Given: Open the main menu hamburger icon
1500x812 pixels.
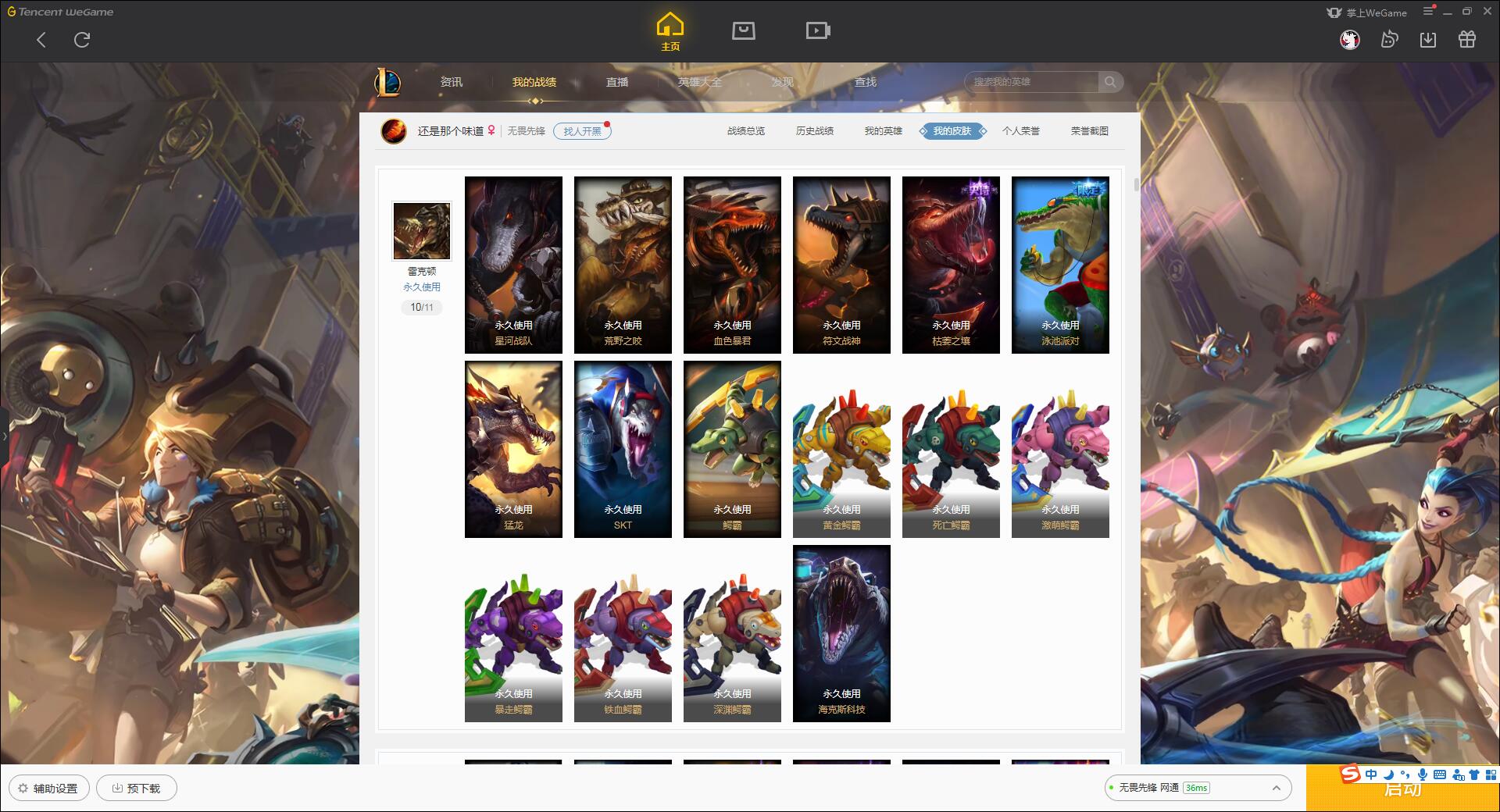Looking at the screenshot, I should tap(1428, 11).
